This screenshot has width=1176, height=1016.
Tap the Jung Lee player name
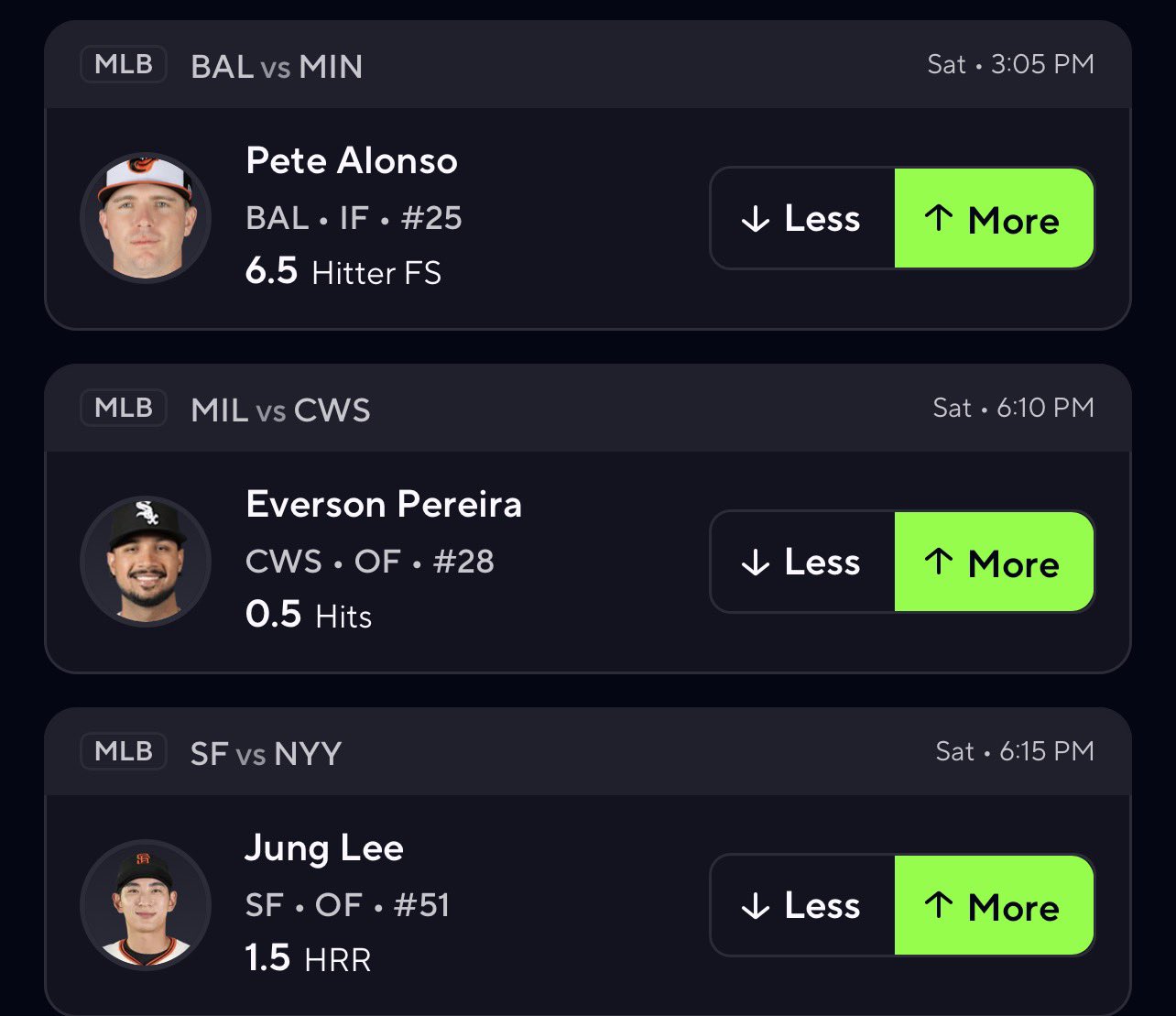click(x=324, y=848)
